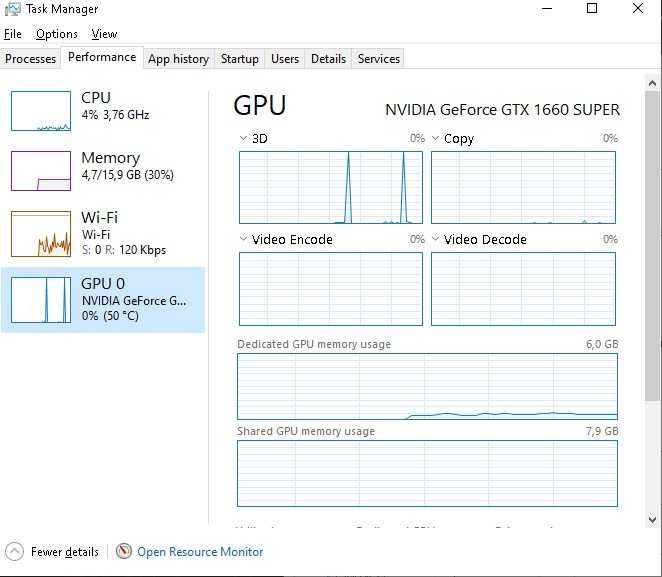Click the Task Manager title bar icon
Image resolution: width=662 pixels, height=577 pixels.
coord(13,9)
